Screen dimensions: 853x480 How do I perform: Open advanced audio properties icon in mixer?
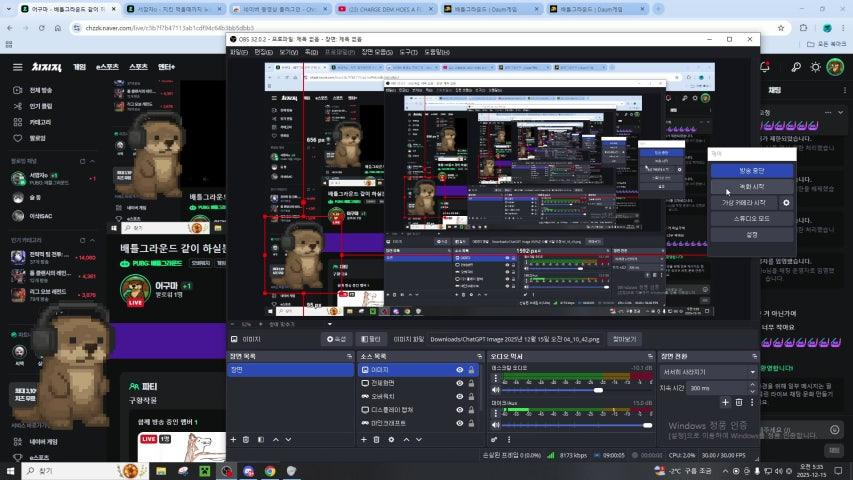(x=494, y=439)
